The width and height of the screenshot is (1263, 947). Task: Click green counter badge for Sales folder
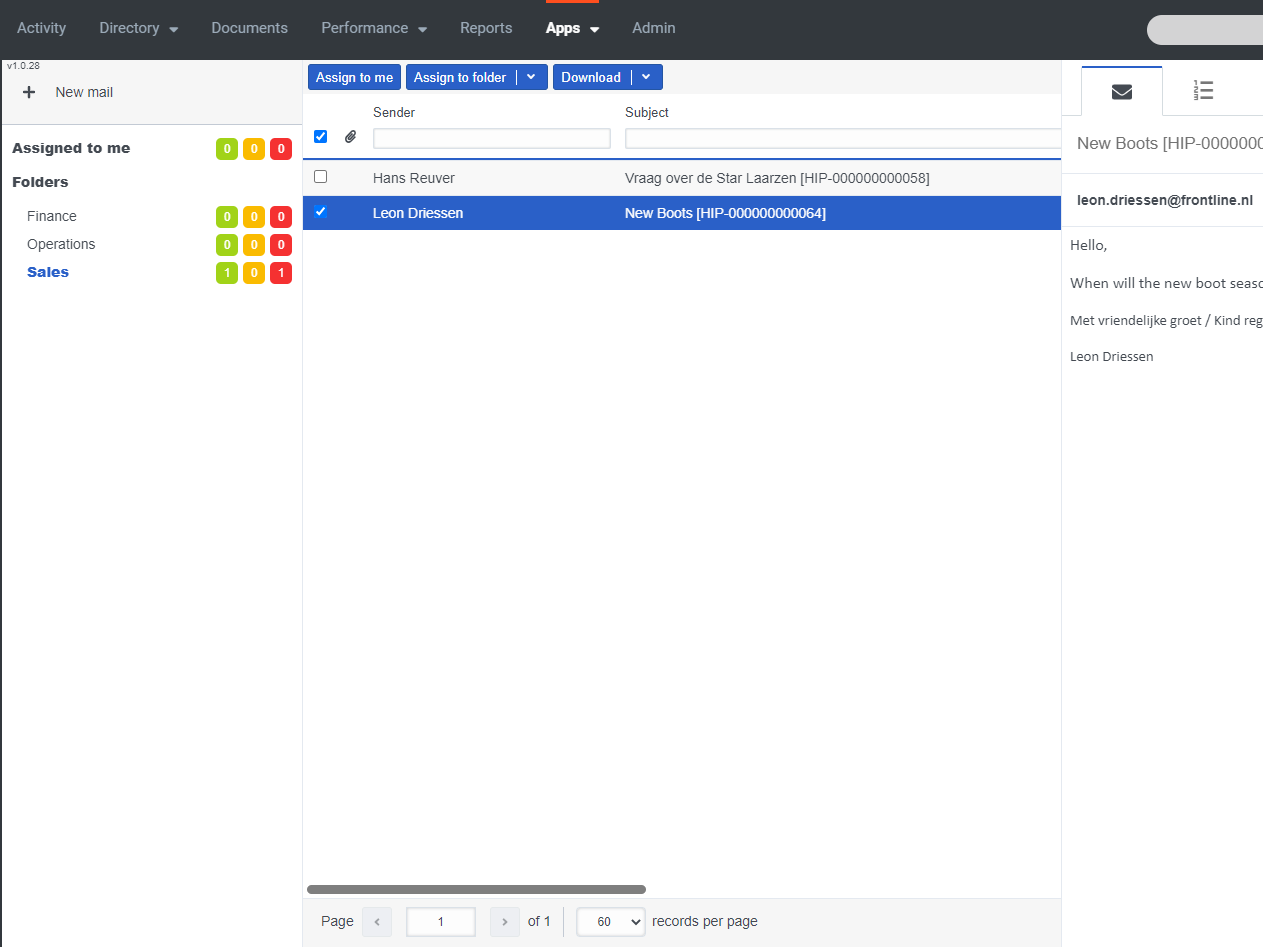point(227,273)
